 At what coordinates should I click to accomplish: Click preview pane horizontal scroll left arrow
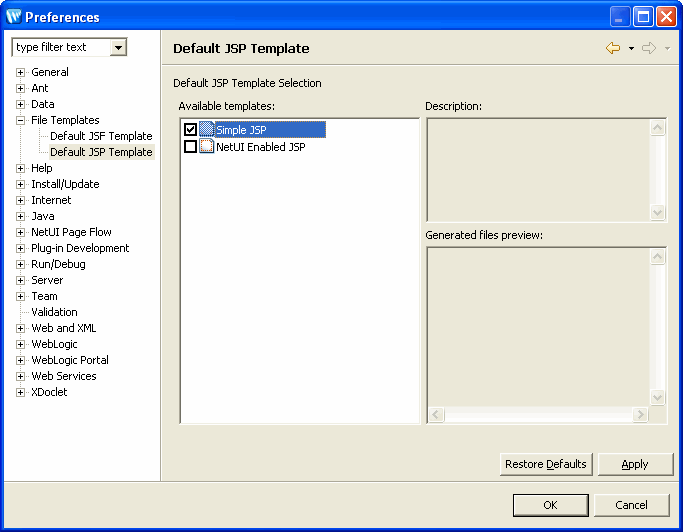coord(436,414)
